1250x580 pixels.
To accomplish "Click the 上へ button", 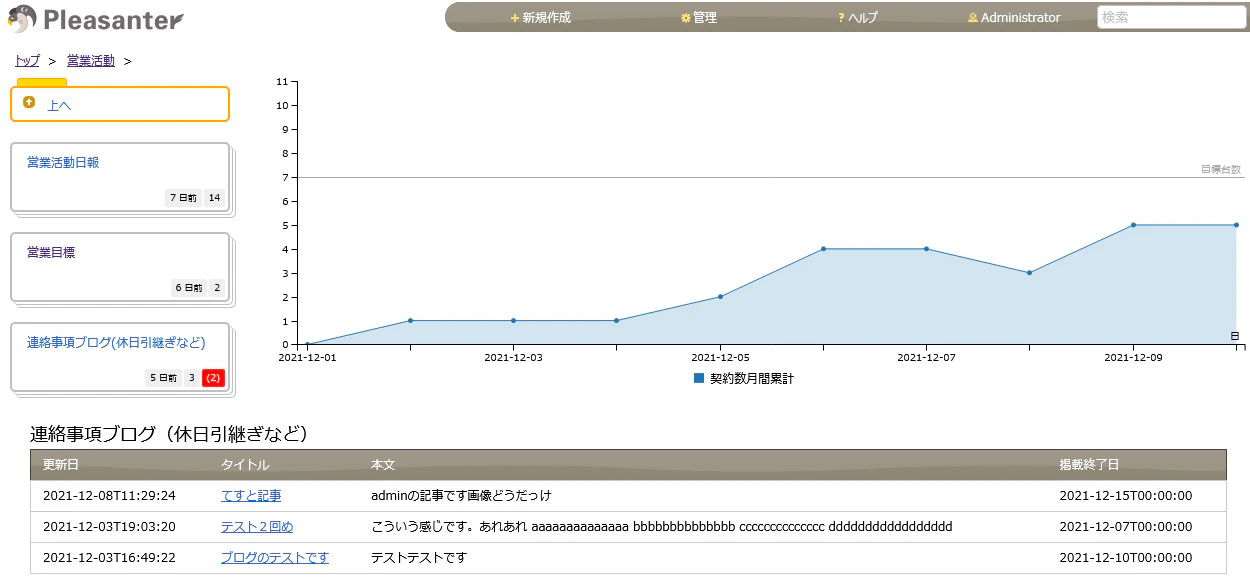I will point(120,104).
